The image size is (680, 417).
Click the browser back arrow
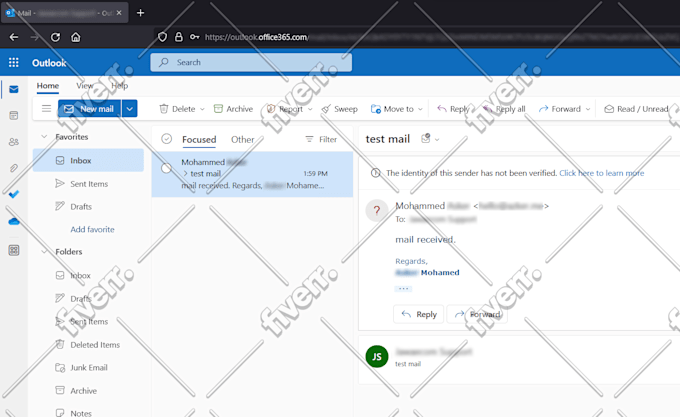[x=14, y=37]
